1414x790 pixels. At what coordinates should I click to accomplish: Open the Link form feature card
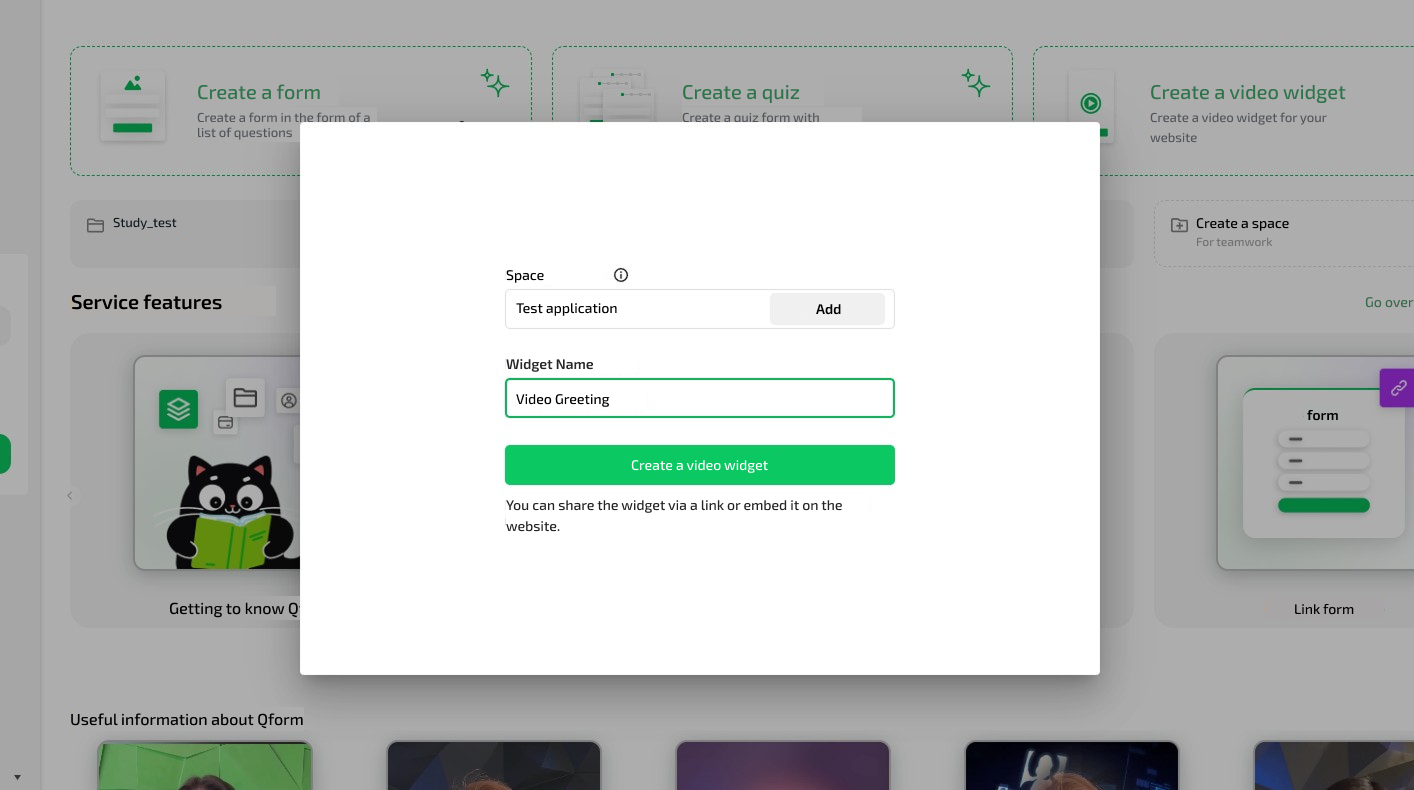coord(1322,608)
